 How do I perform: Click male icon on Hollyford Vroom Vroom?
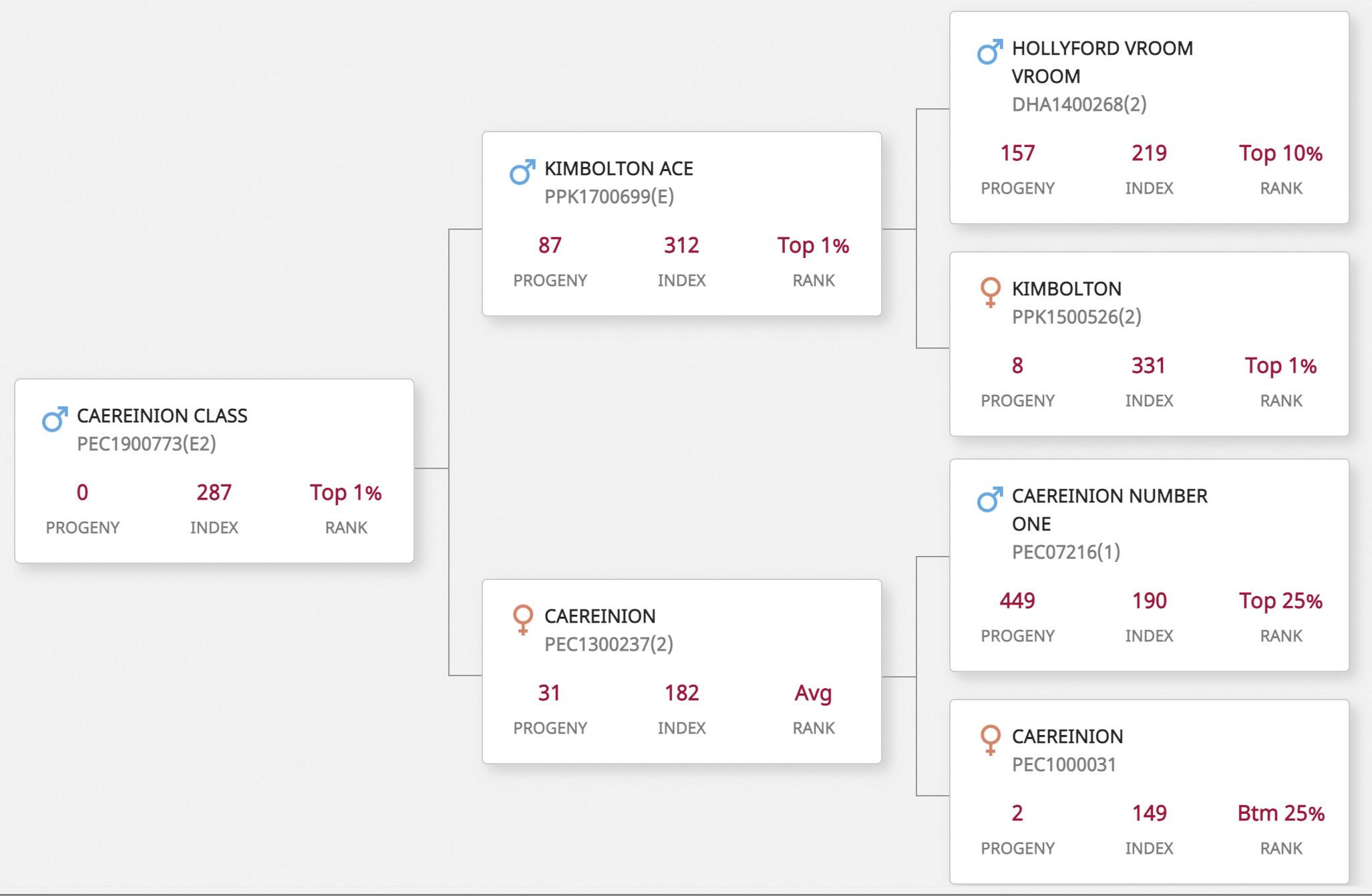tap(990, 51)
